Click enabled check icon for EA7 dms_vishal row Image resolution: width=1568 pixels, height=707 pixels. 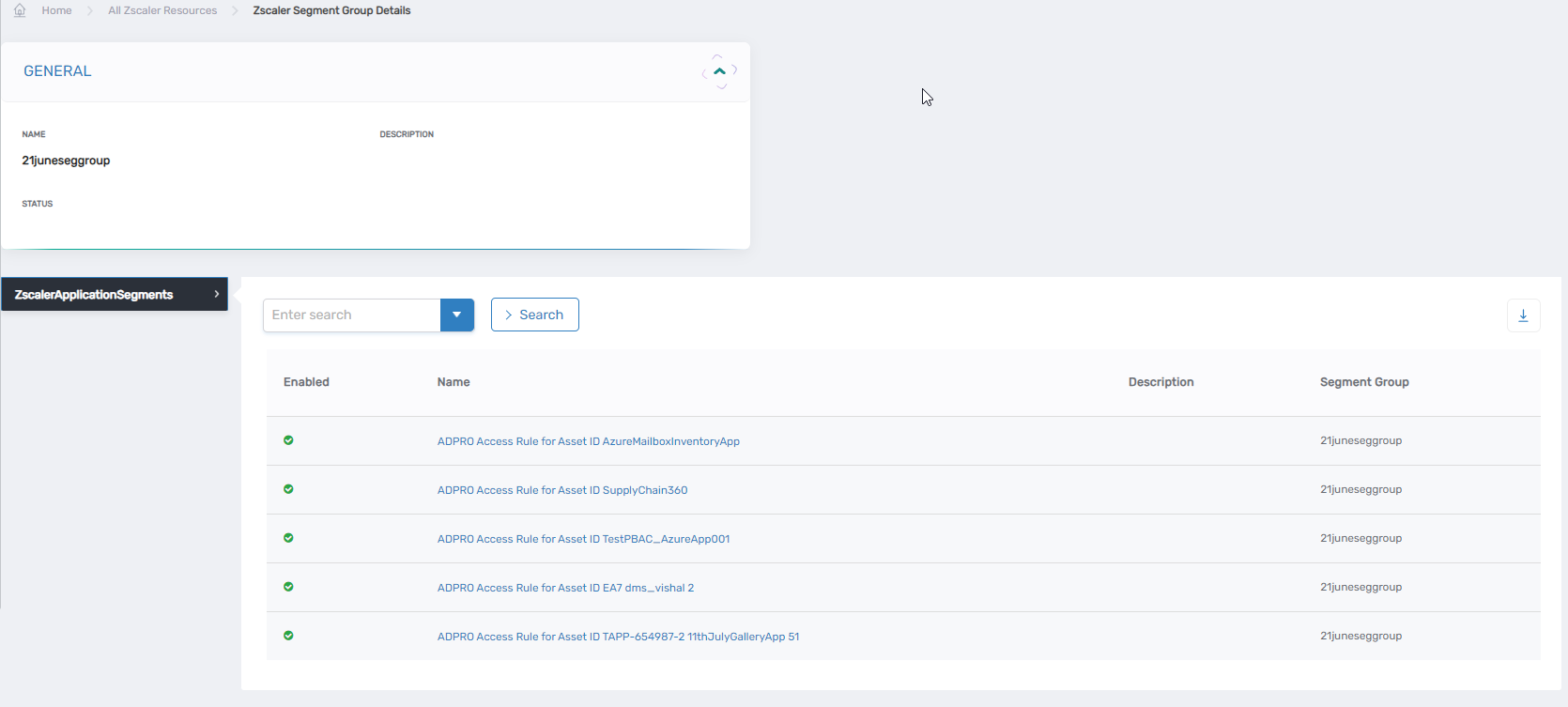point(288,587)
